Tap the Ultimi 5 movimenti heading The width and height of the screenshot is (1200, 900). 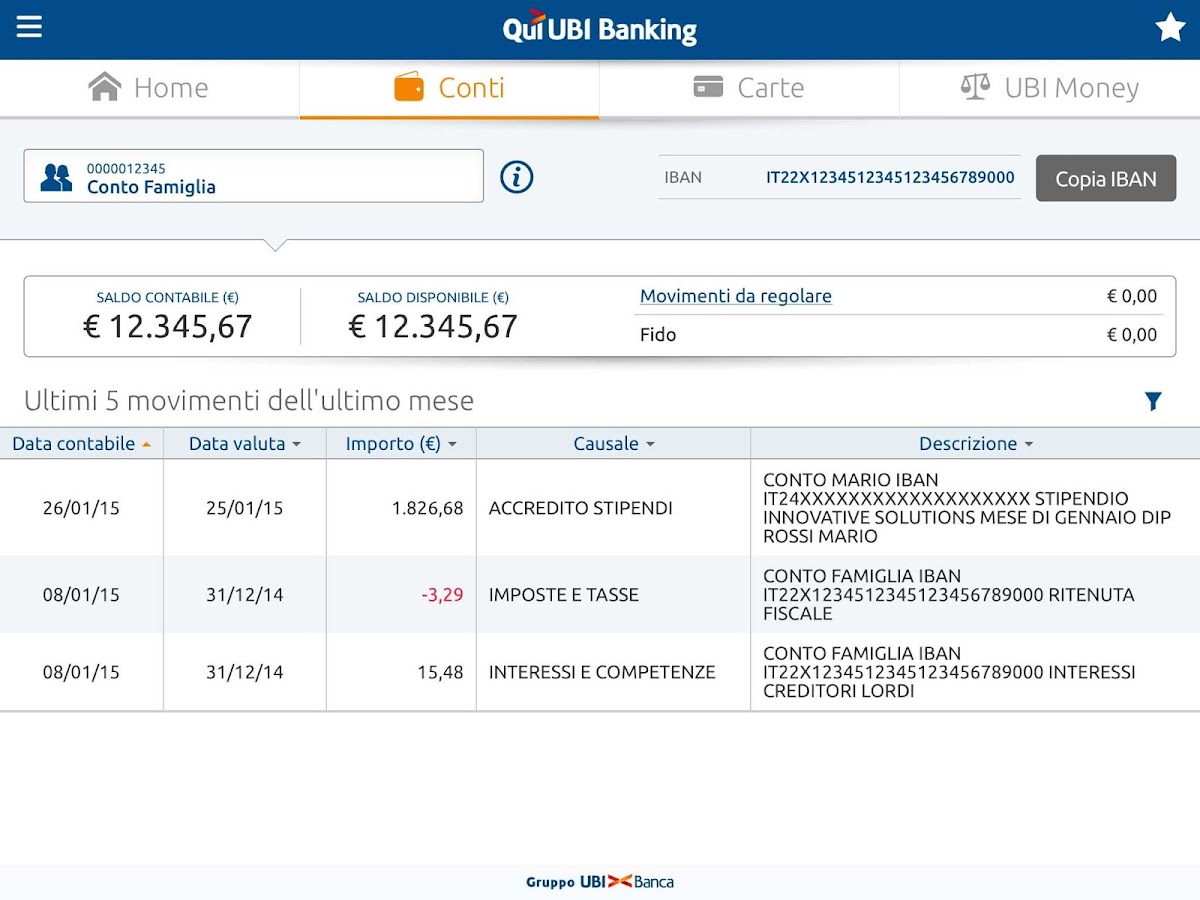249,401
